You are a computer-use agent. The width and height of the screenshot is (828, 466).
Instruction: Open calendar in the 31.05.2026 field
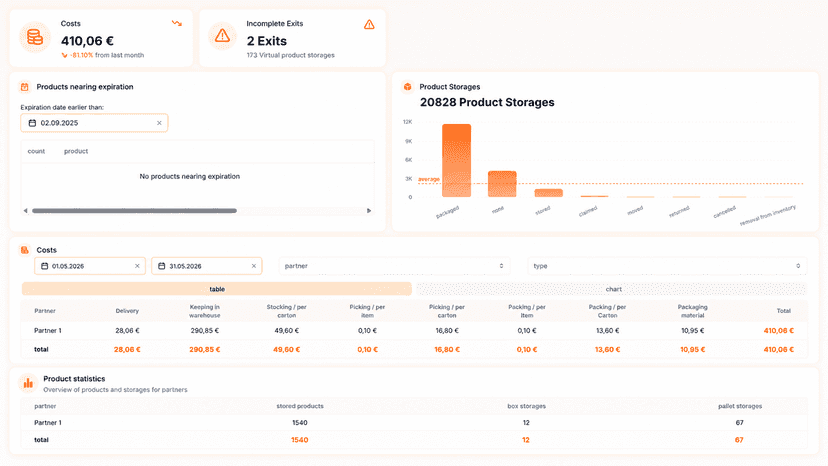click(162, 266)
